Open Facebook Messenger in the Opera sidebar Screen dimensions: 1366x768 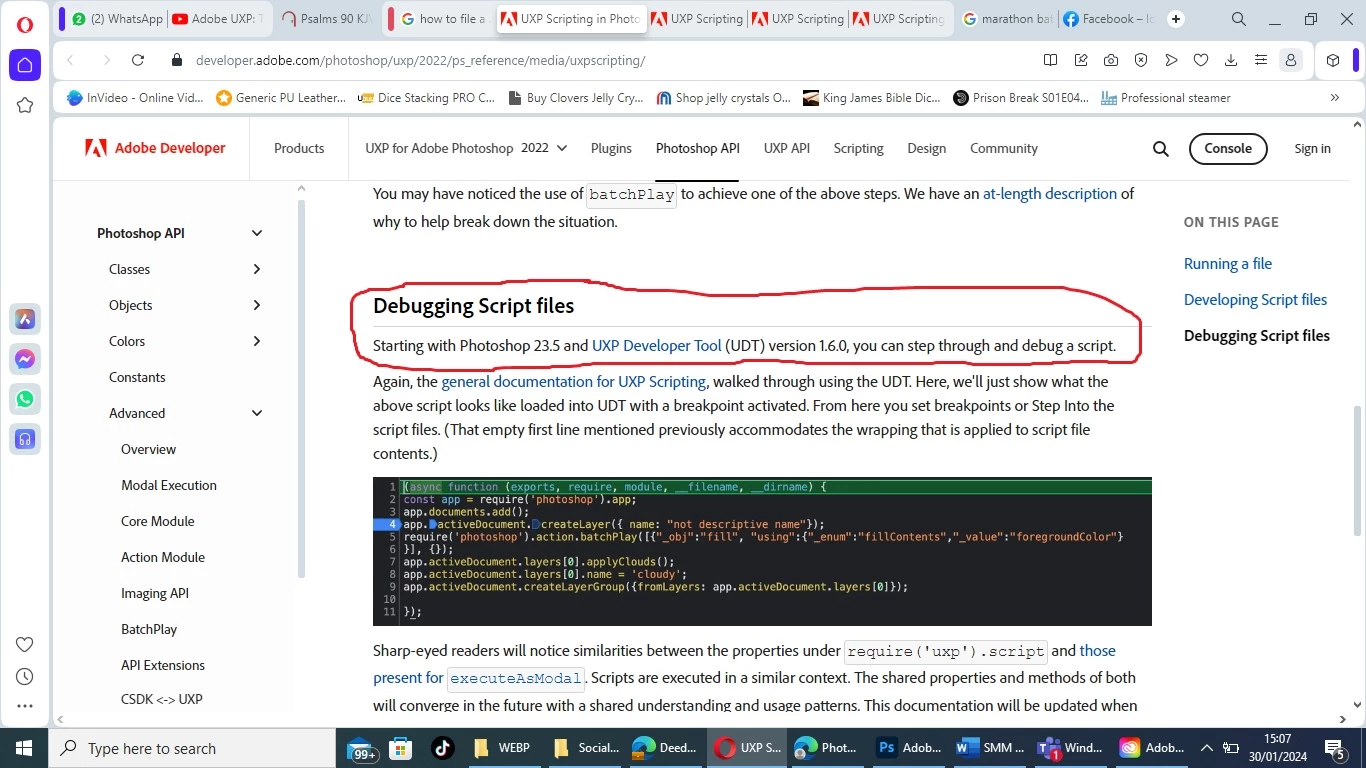click(x=25, y=360)
